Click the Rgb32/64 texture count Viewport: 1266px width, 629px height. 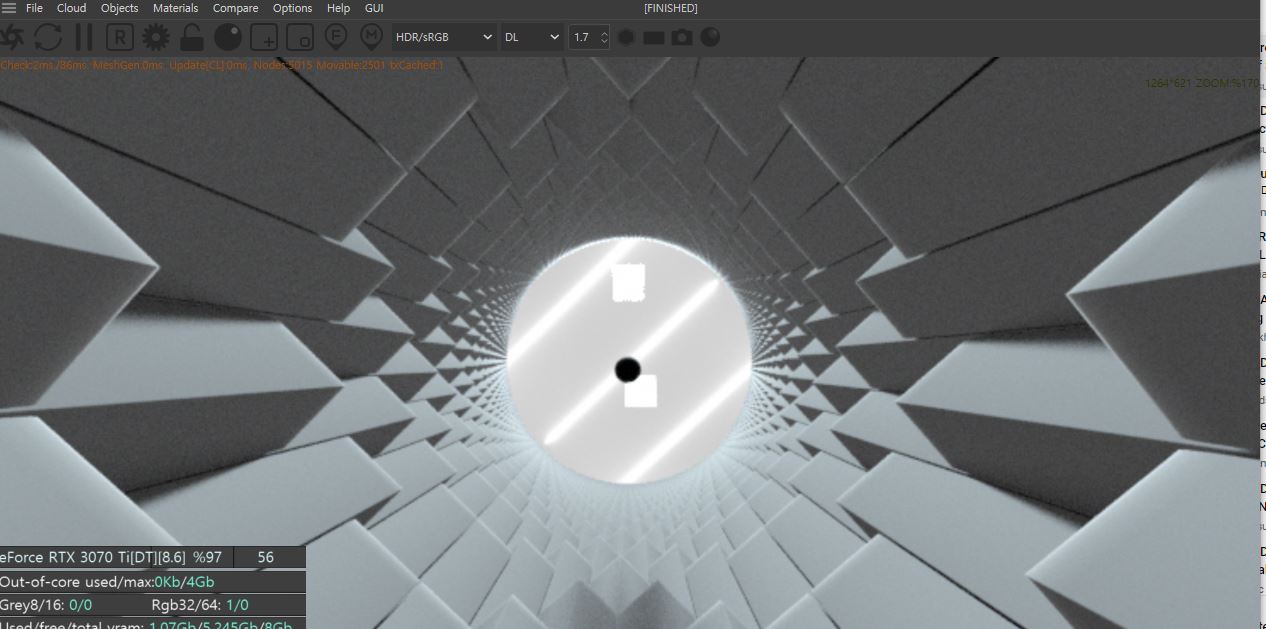coord(200,605)
